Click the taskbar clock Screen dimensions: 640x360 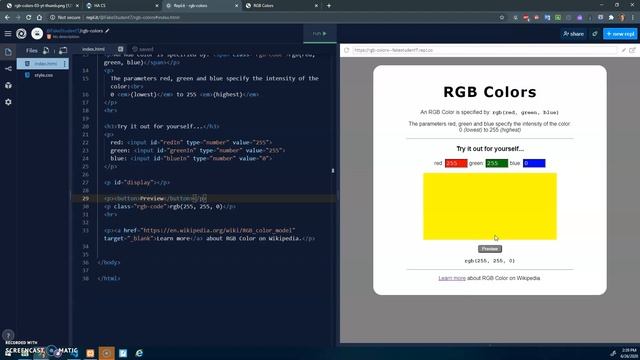[629, 353]
